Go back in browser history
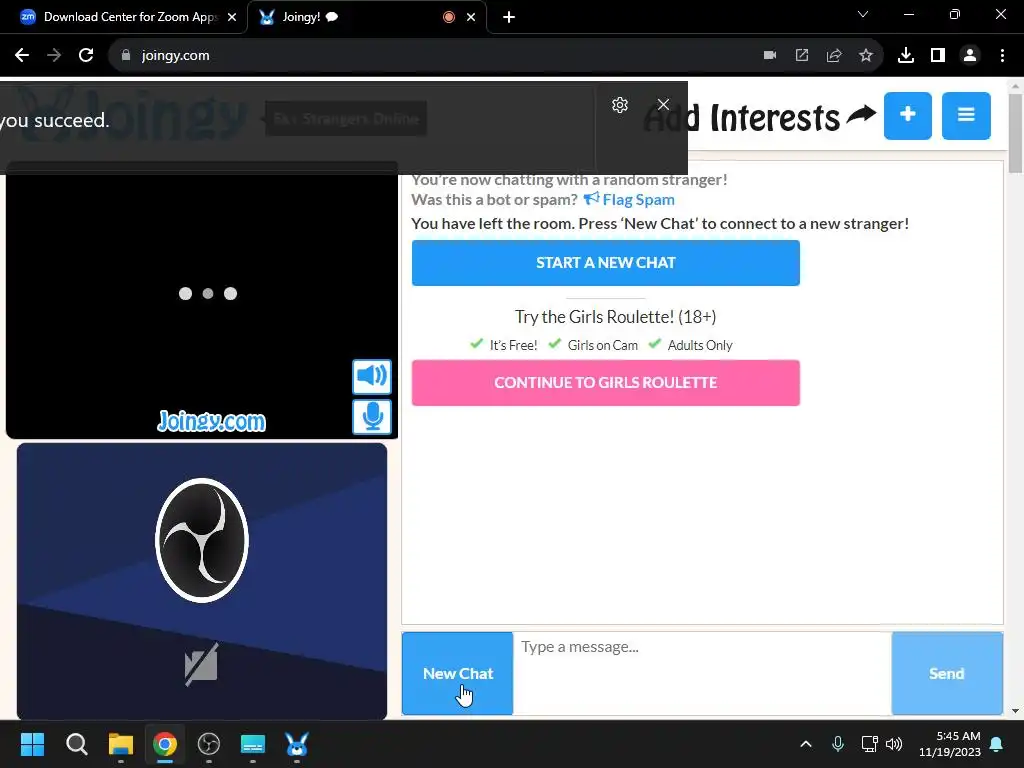The image size is (1024, 768). pos(22,56)
